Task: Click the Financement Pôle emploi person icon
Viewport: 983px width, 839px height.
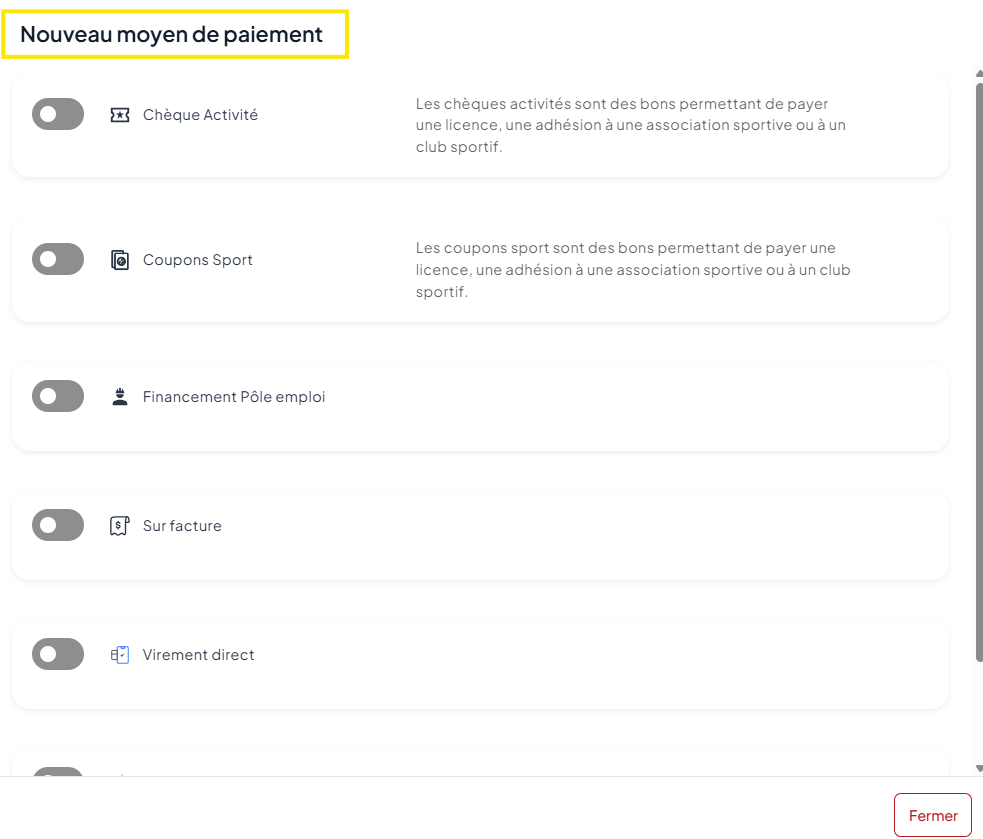Action: tap(120, 397)
